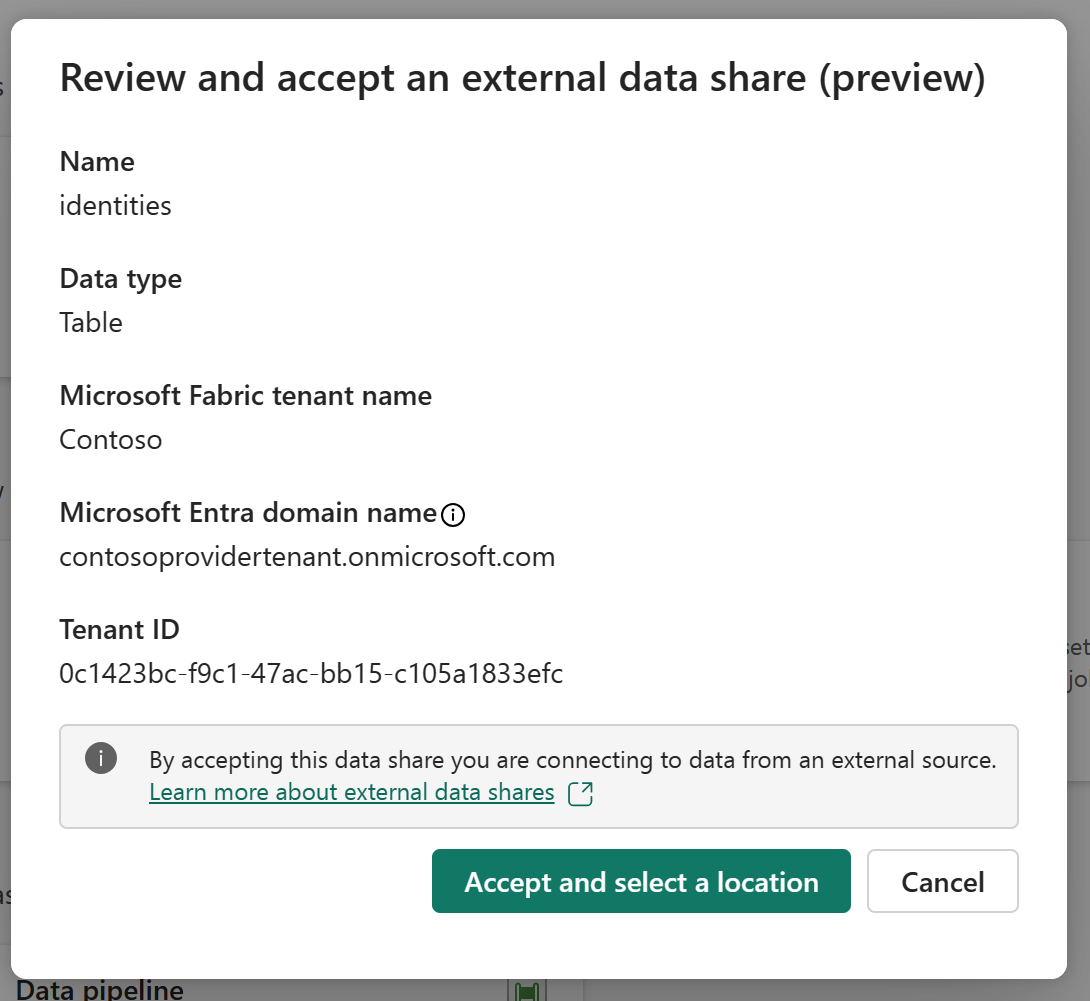Click the contosoprovidertenant.onmicrosoft.com domain text
The height and width of the screenshot is (1001, 1090).
(307, 557)
